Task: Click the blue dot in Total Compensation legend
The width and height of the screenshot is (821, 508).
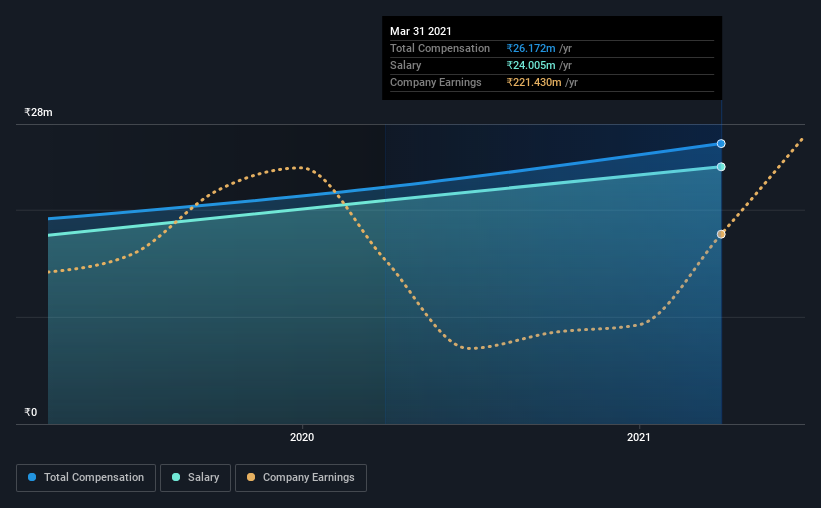Action: [x=32, y=477]
